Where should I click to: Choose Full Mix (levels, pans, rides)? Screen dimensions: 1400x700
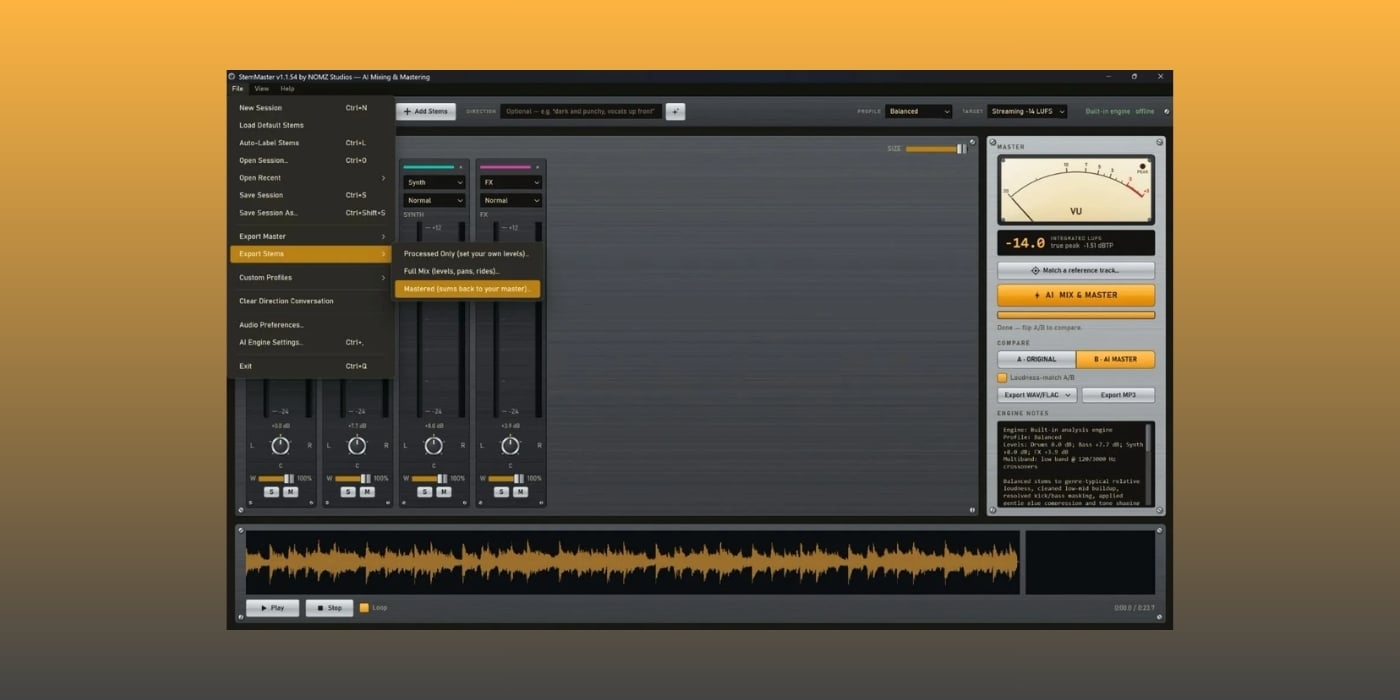468,271
